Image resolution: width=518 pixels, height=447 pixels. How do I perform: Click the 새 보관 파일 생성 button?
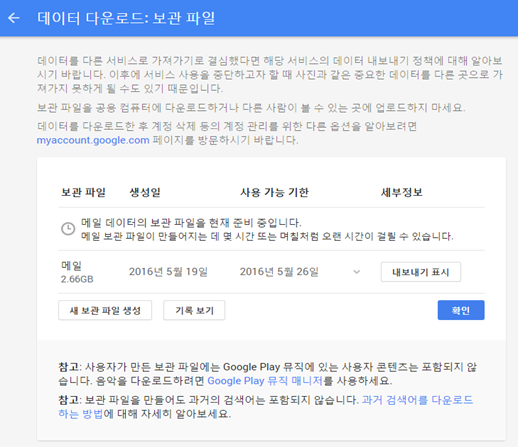pos(105,310)
